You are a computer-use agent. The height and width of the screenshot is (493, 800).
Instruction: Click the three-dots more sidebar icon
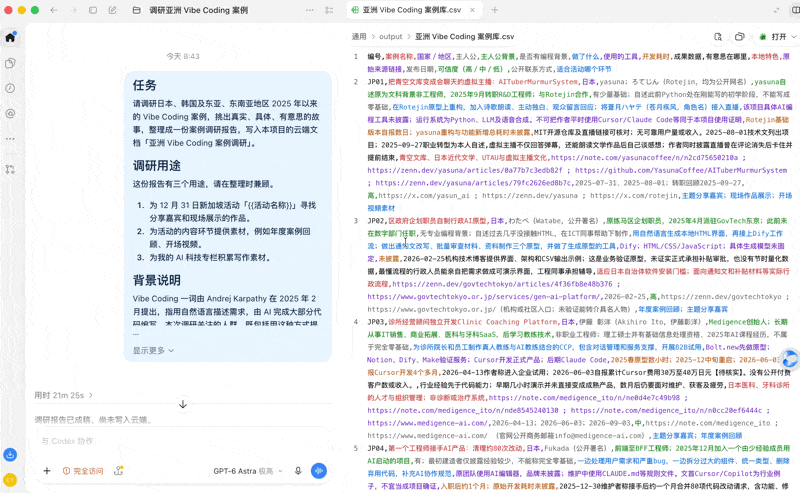10,139
